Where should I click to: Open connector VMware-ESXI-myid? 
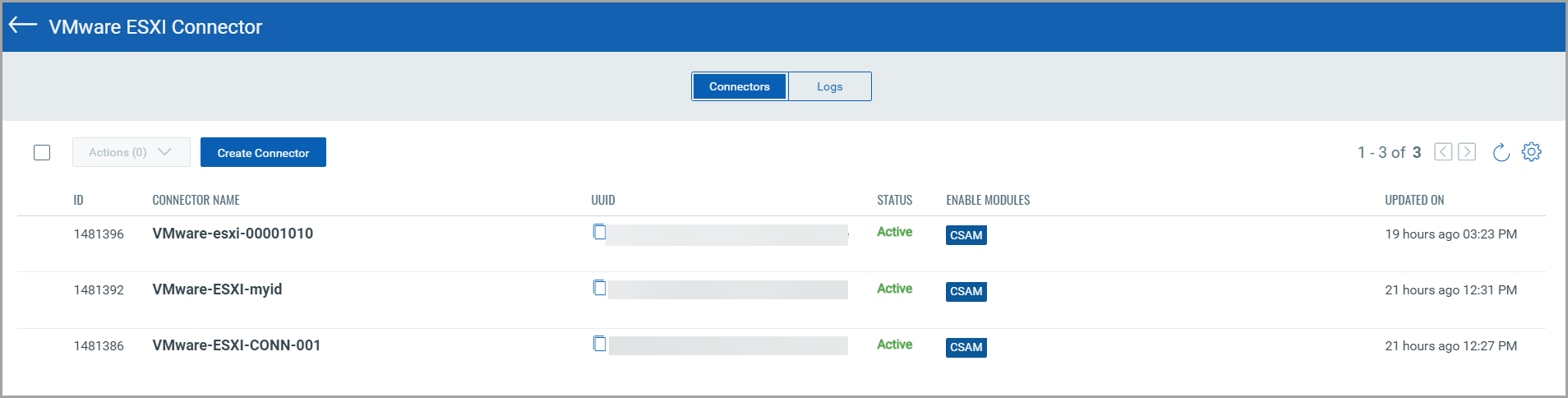point(217,289)
